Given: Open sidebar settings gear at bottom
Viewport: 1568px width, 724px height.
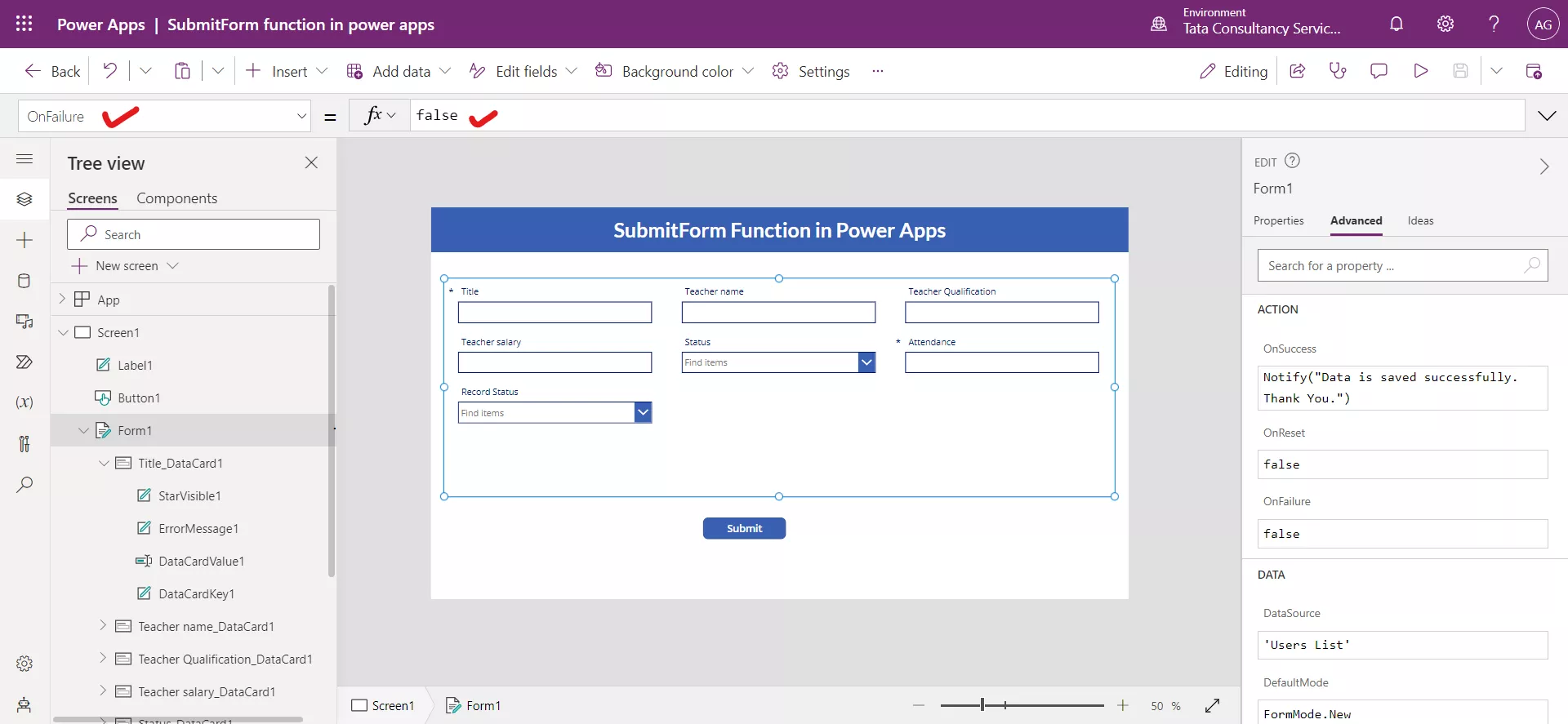Looking at the screenshot, I should pos(24,664).
